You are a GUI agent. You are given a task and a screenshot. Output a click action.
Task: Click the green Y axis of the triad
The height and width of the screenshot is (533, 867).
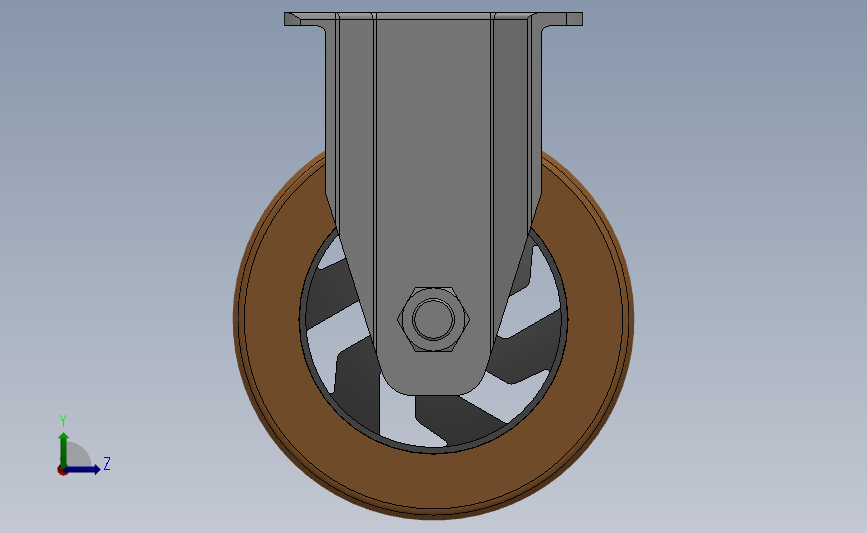point(64,450)
